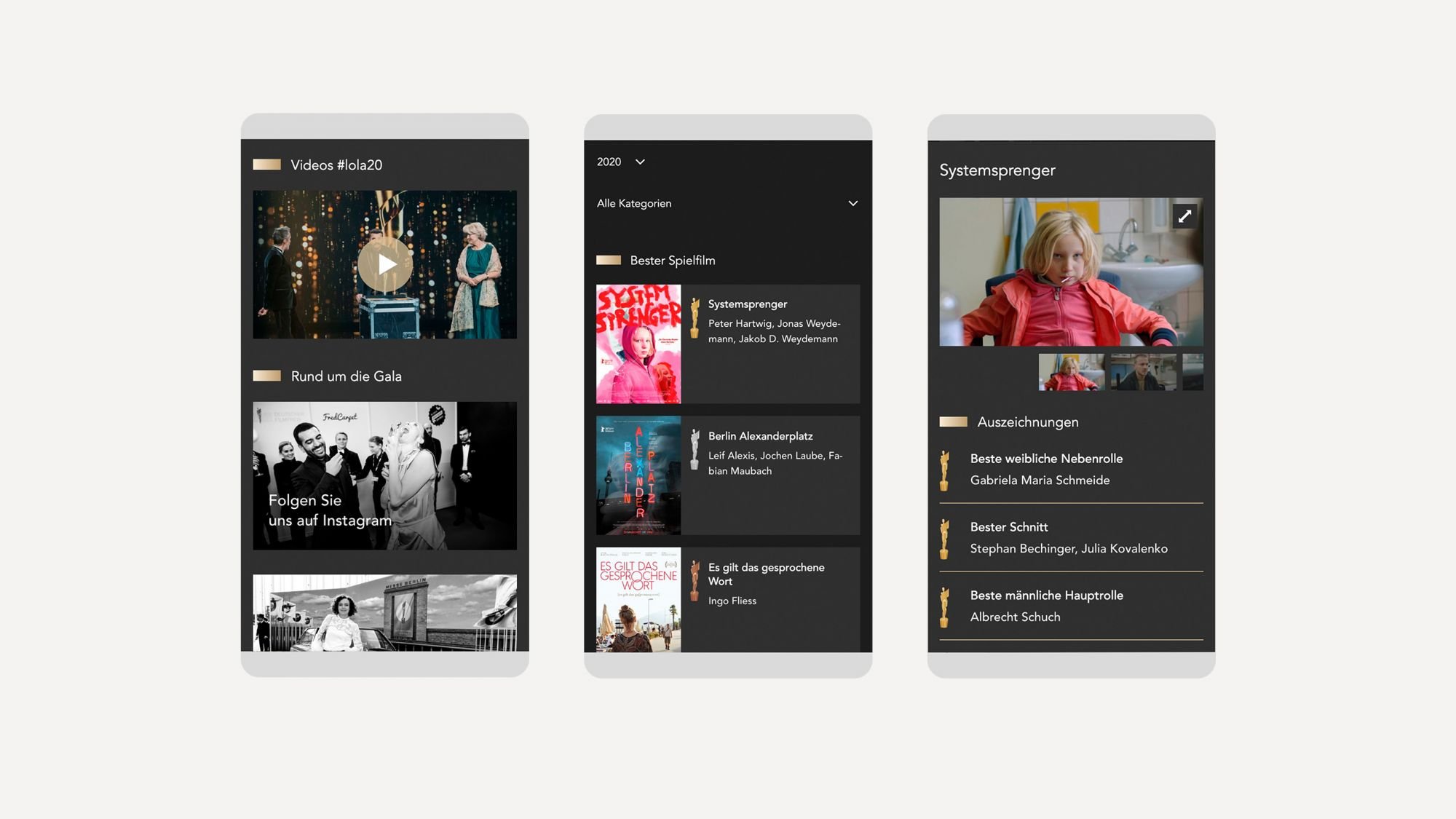The height and width of the screenshot is (819, 1456).
Task: Click the name Gabriela Maria Schmeide
Action: pos(1040,480)
